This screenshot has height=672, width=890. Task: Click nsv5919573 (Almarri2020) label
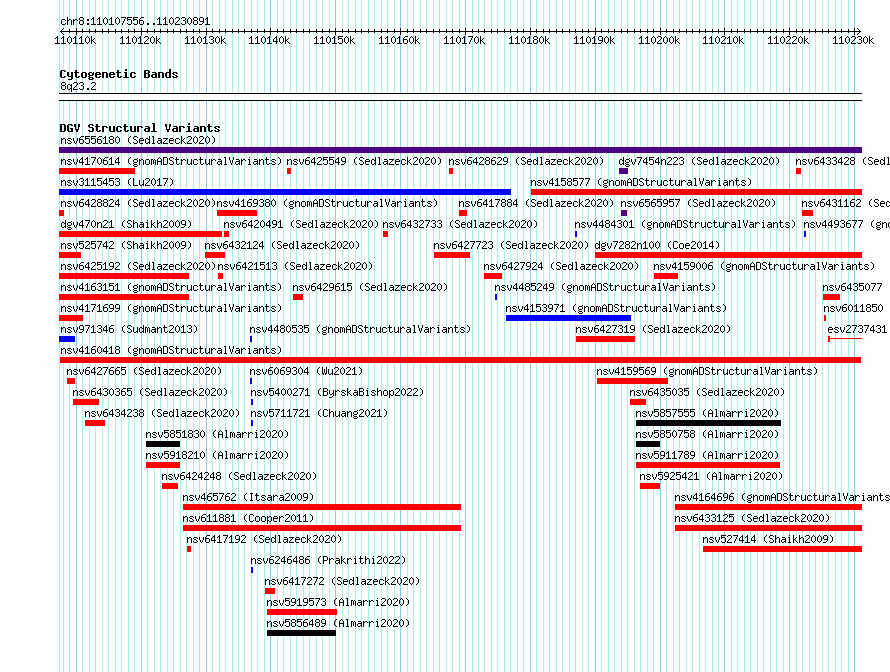point(338,602)
